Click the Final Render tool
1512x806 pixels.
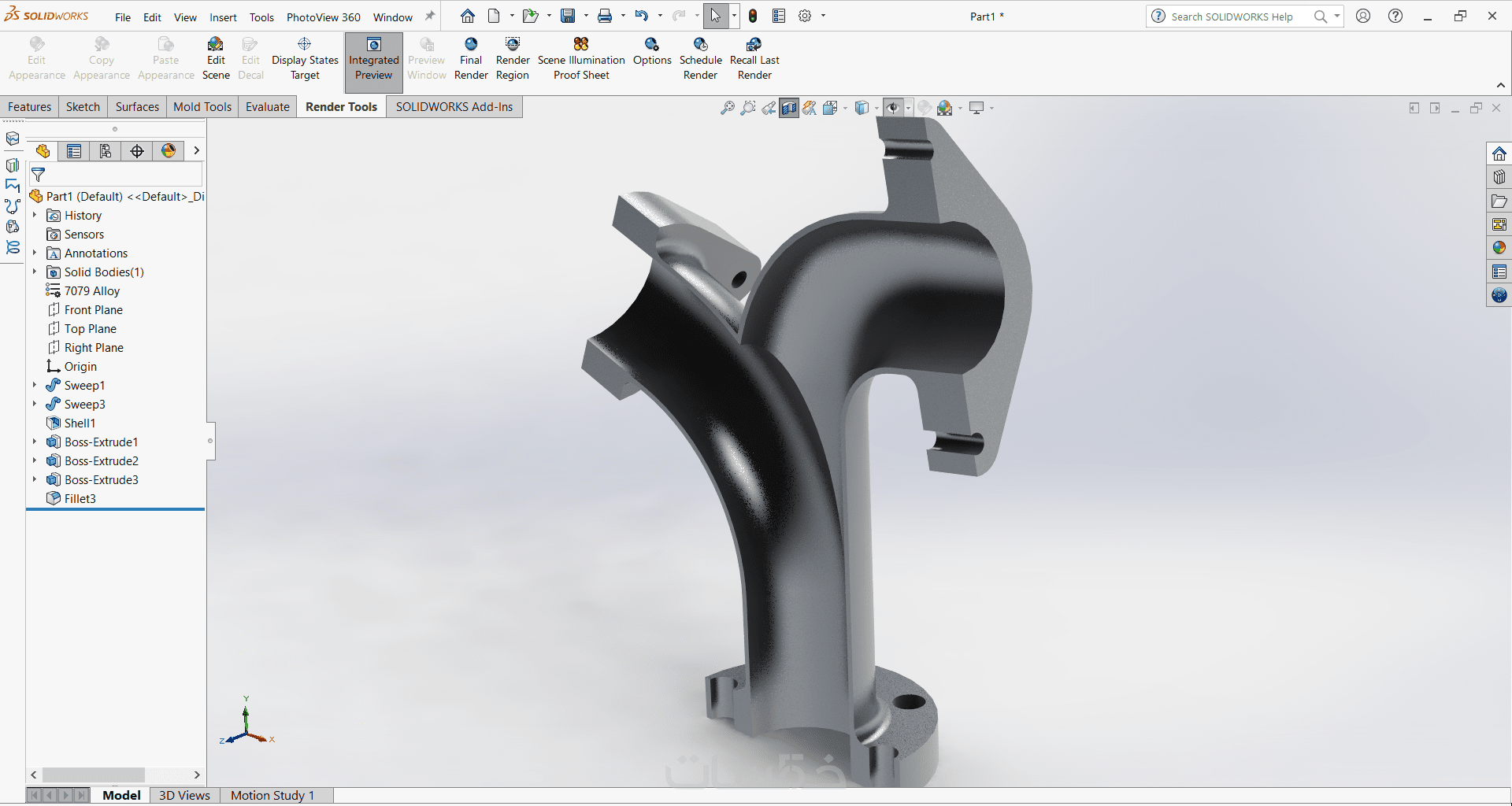point(471,59)
